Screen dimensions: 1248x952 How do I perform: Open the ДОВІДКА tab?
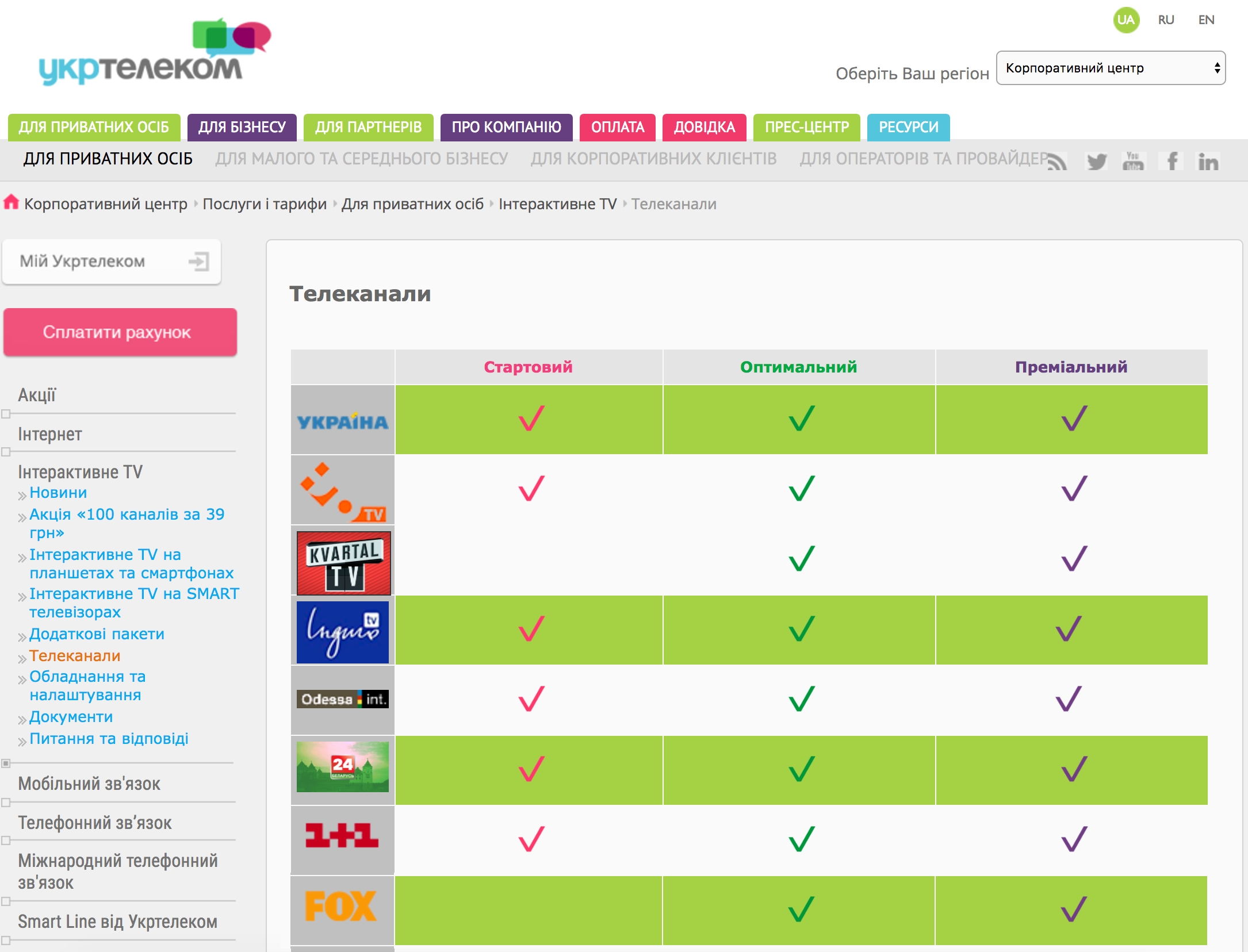point(705,127)
